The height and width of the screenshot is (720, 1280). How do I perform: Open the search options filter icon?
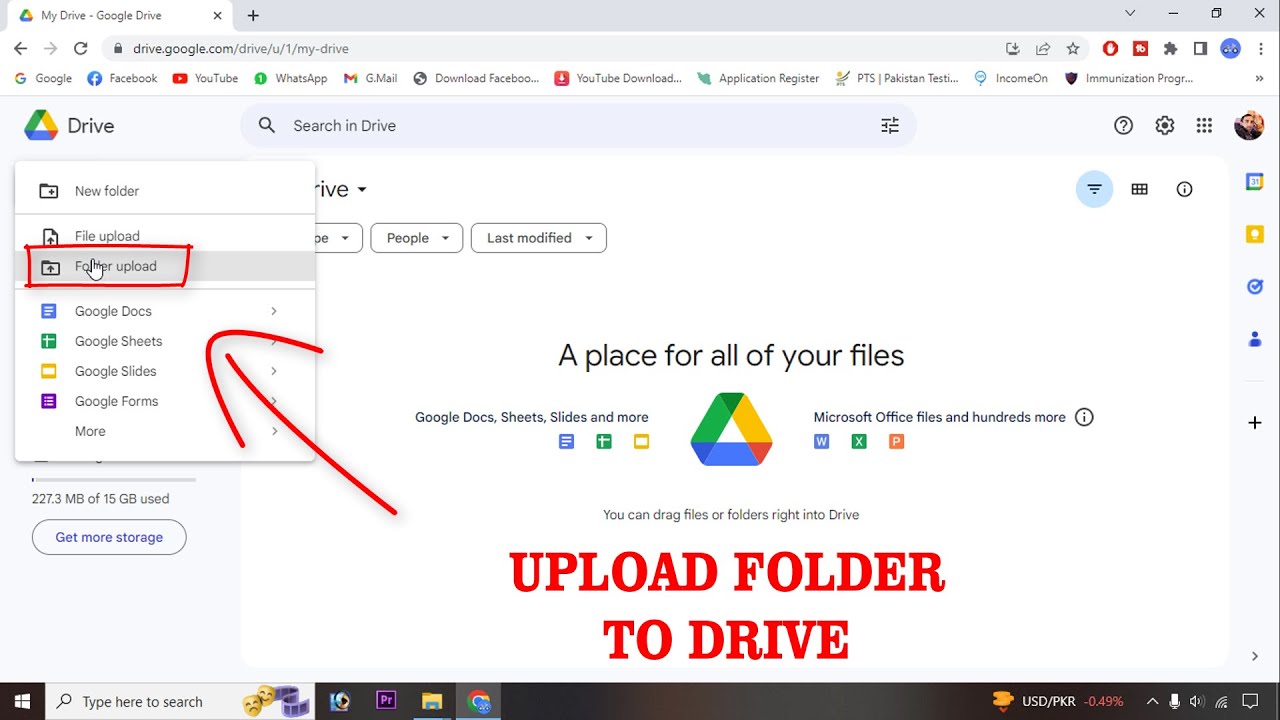[890, 125]
